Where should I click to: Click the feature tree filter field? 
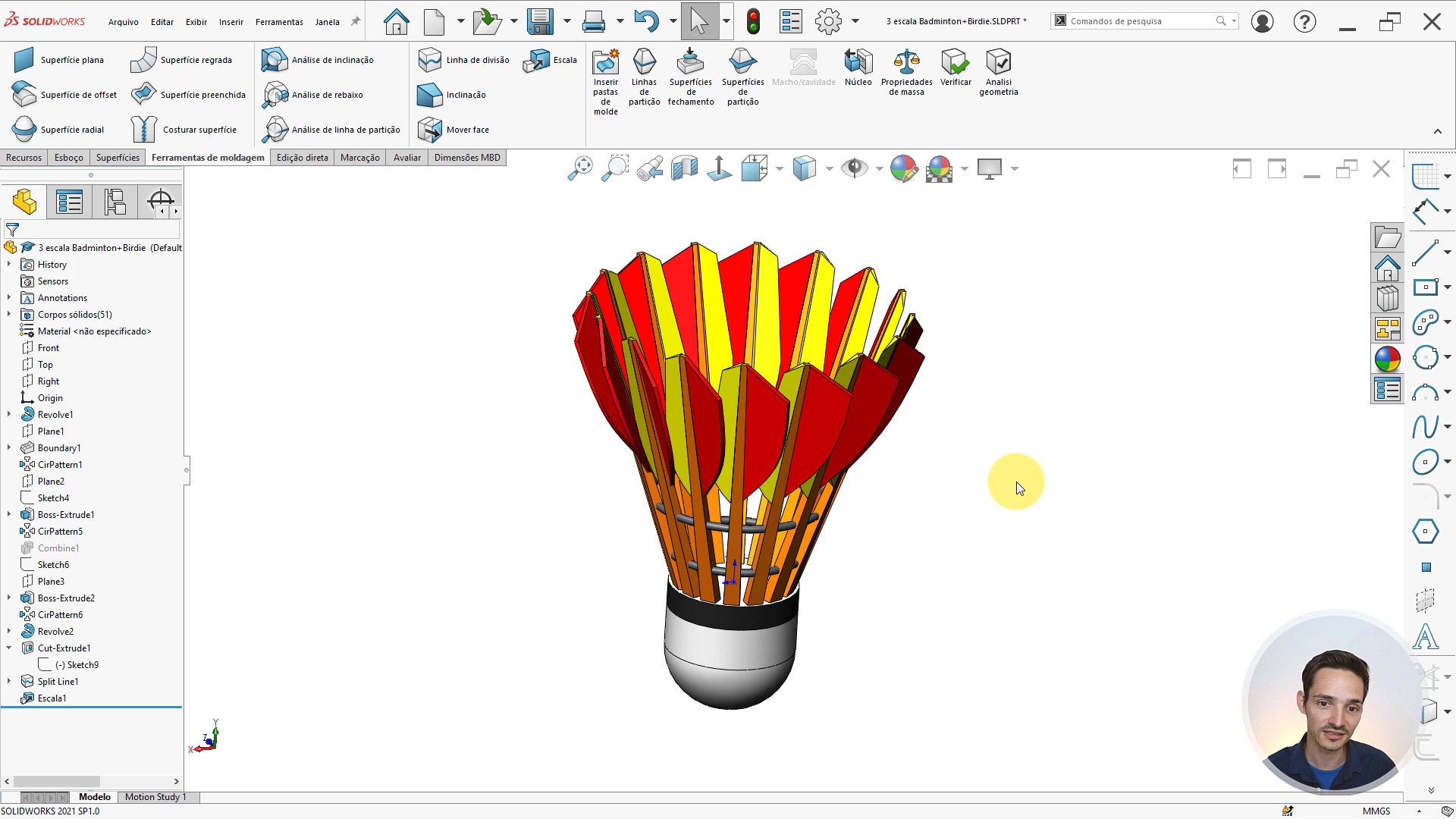[x=91, y=229]
